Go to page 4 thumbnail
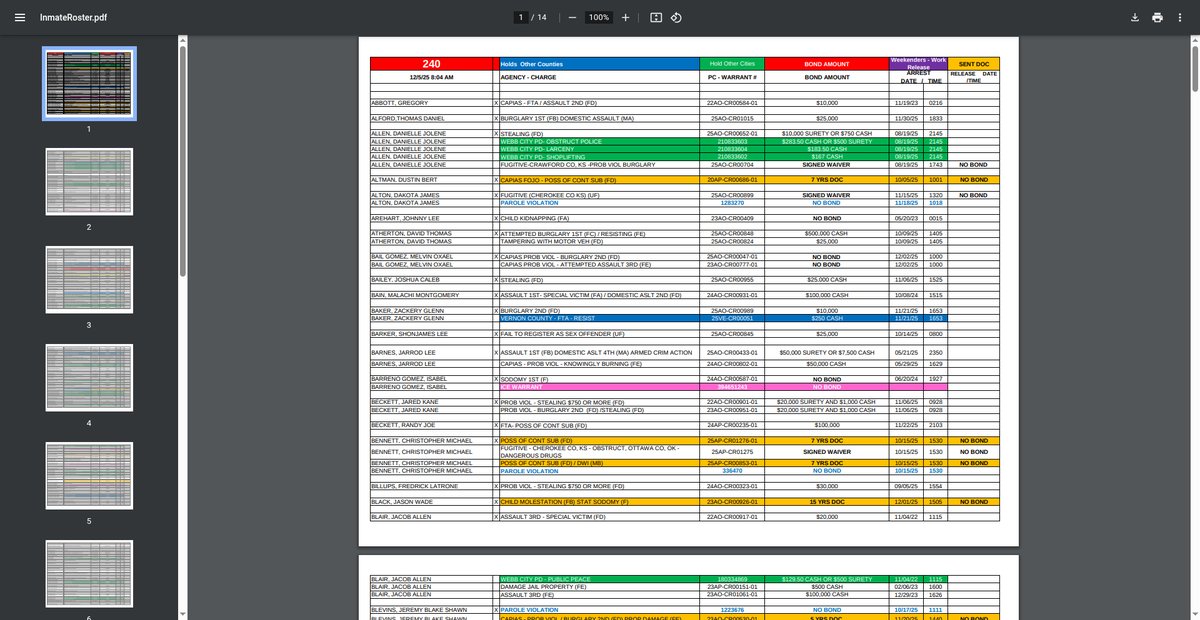The image size is (1200, 620). [x=89, y=379]
